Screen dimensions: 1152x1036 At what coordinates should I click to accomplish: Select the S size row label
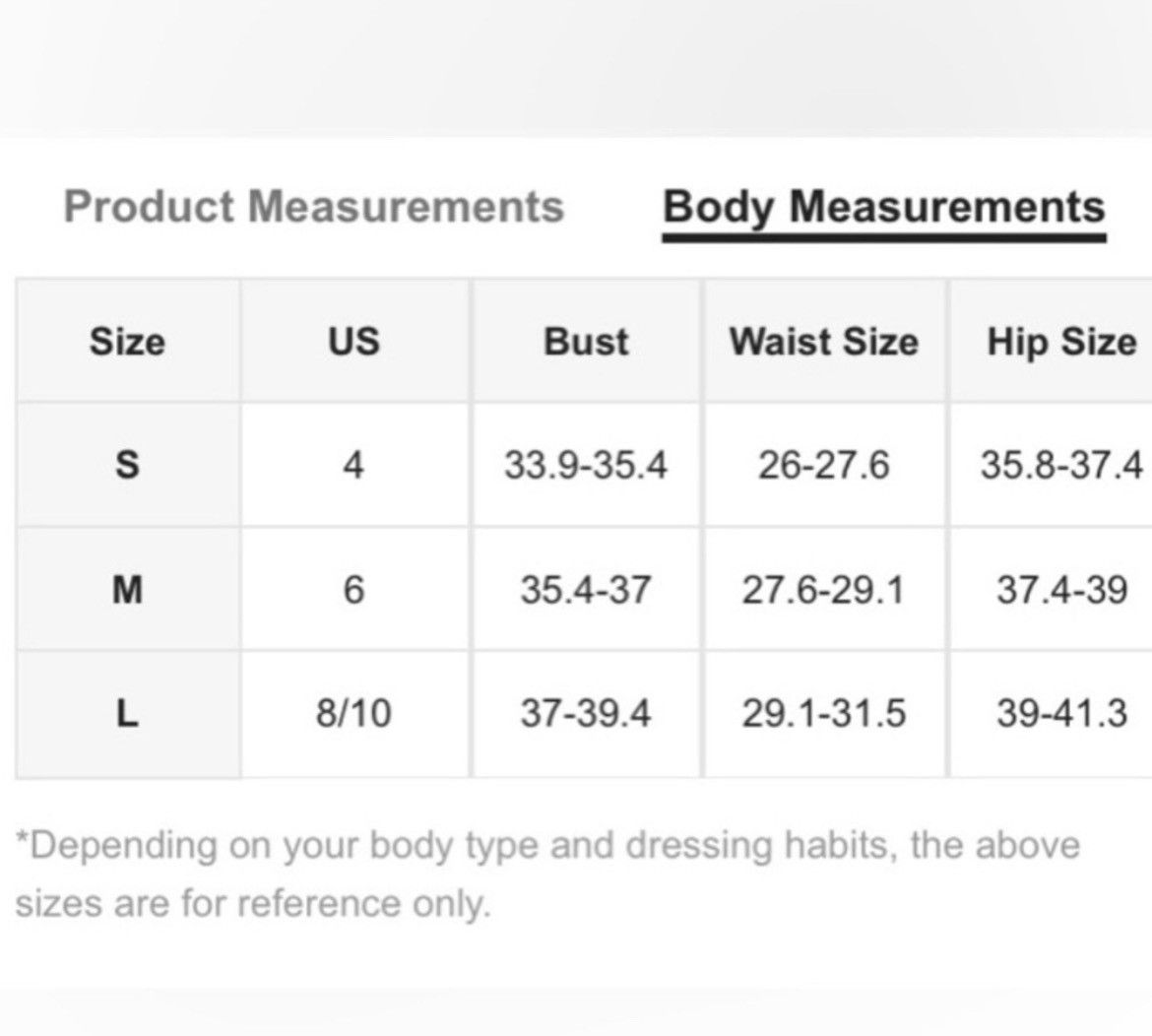127,465
